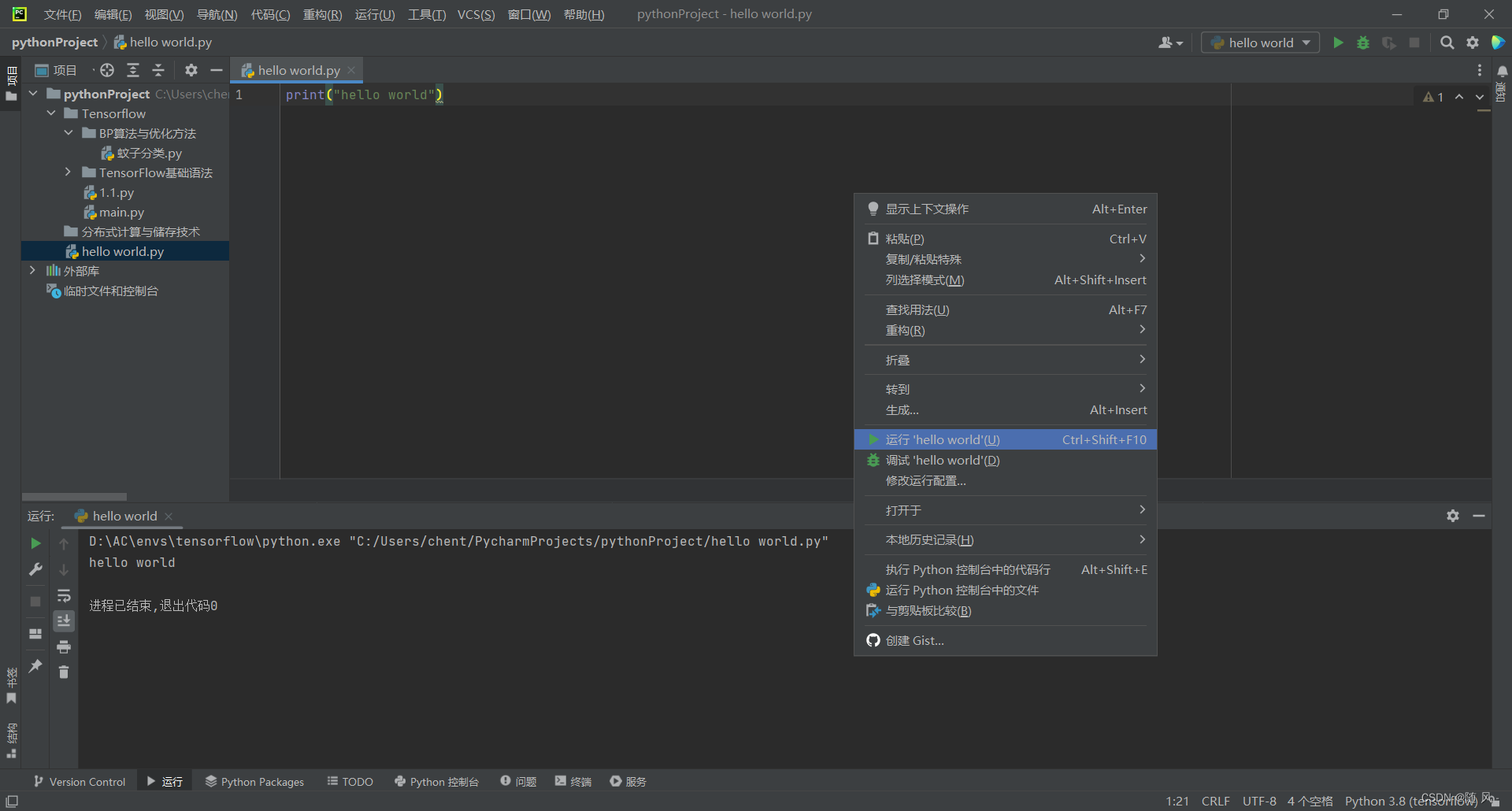This screenshot has width=1512, height=811.
Task: Open the notifications bell icon
Action: [x=1503, y=71]
